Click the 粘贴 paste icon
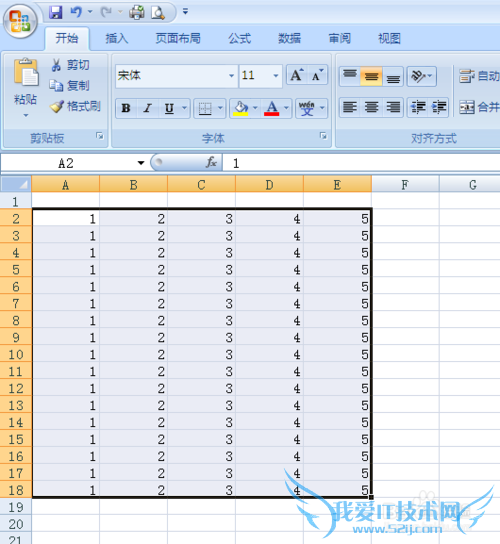The width and height of the screenshot is (500, 544). coord(26,72)
